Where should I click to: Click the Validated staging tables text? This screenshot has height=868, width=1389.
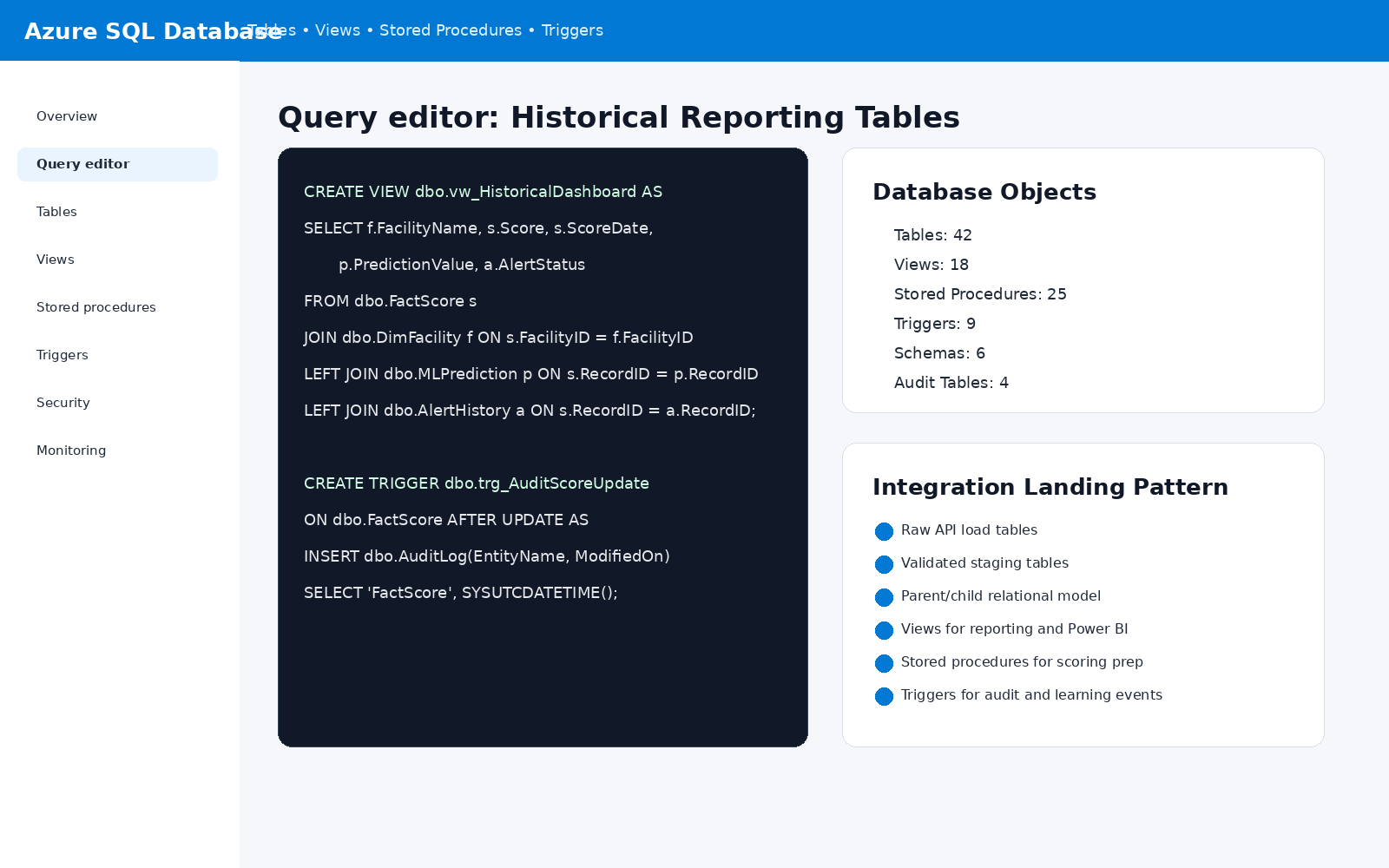pyautogui.click(x=984, y=563)
